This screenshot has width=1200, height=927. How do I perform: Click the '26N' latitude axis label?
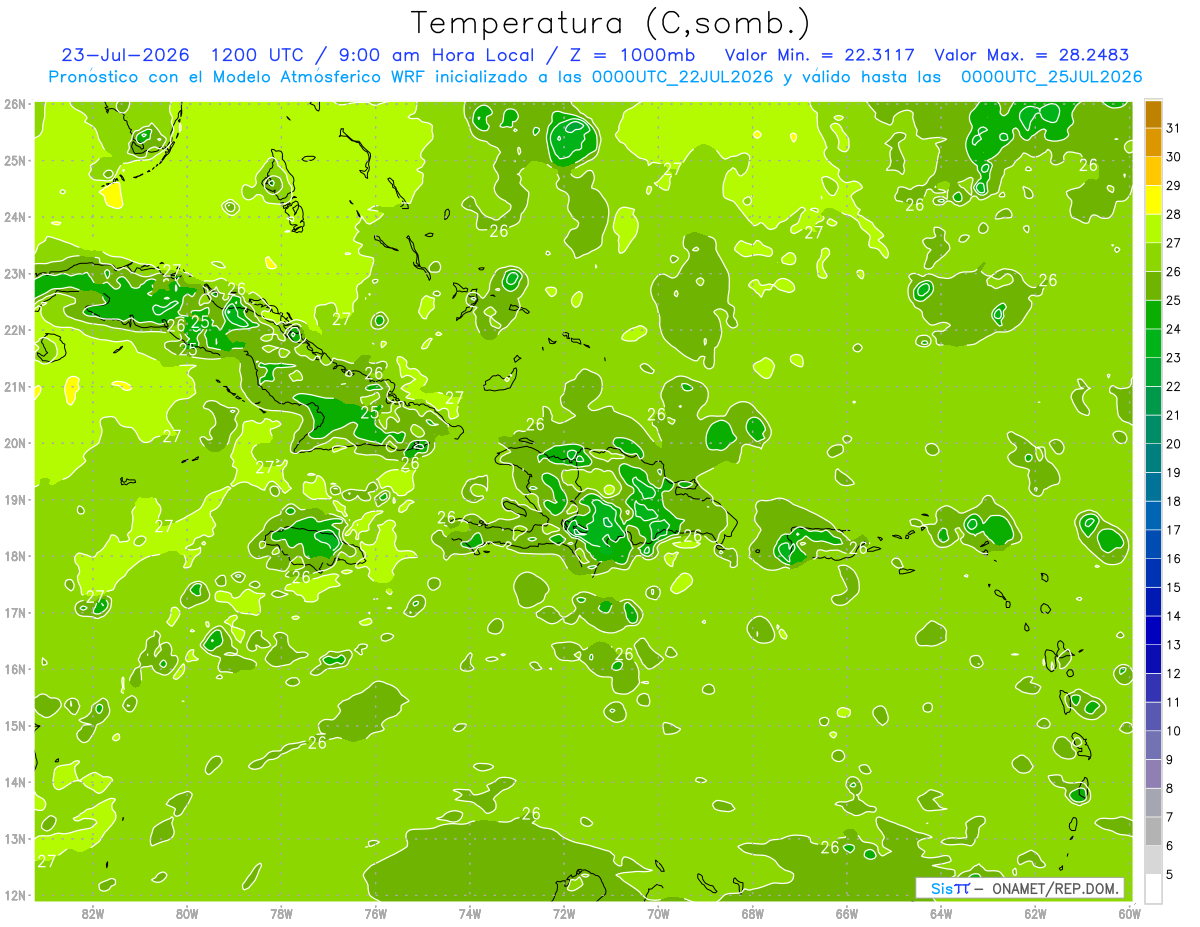pyautogui.click(x=15, y=104)
